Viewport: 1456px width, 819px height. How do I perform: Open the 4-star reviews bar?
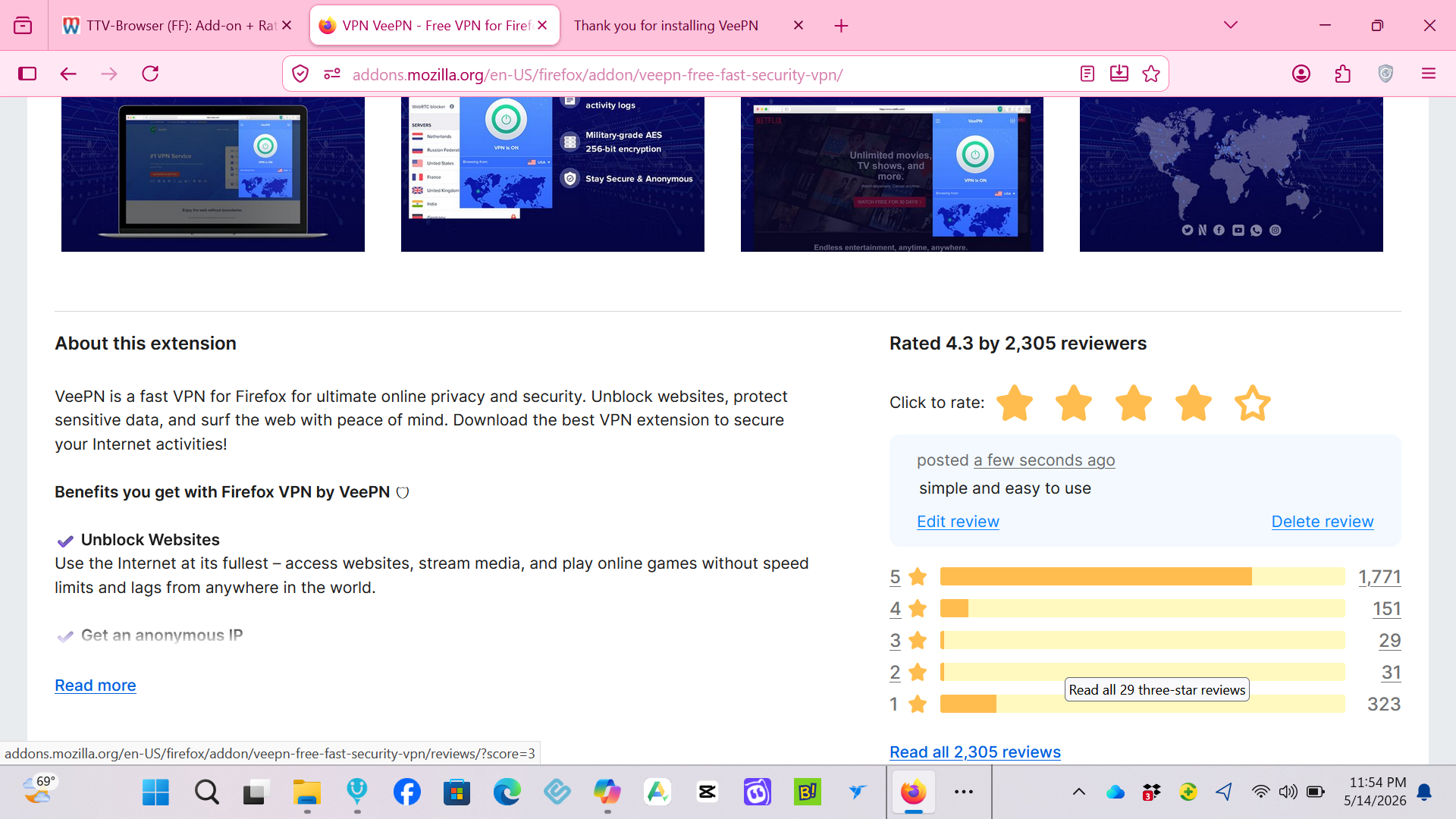1142,609
